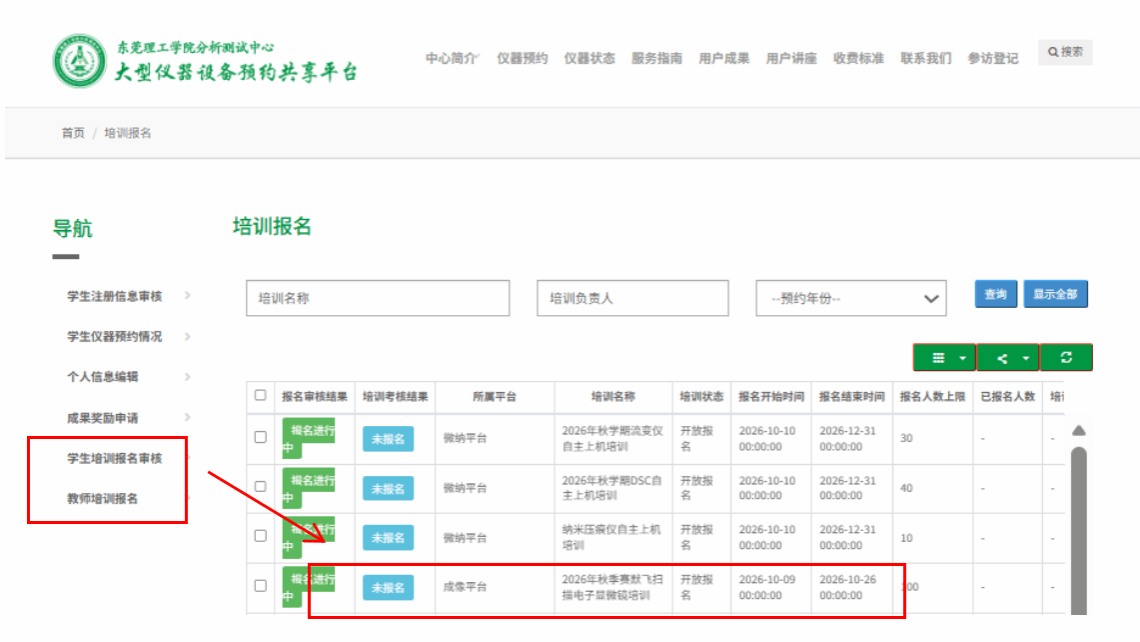Screen dimensions: 1140x642
Task: Go to 首页 breadcrumb link
Action: [x=73, y=133]
